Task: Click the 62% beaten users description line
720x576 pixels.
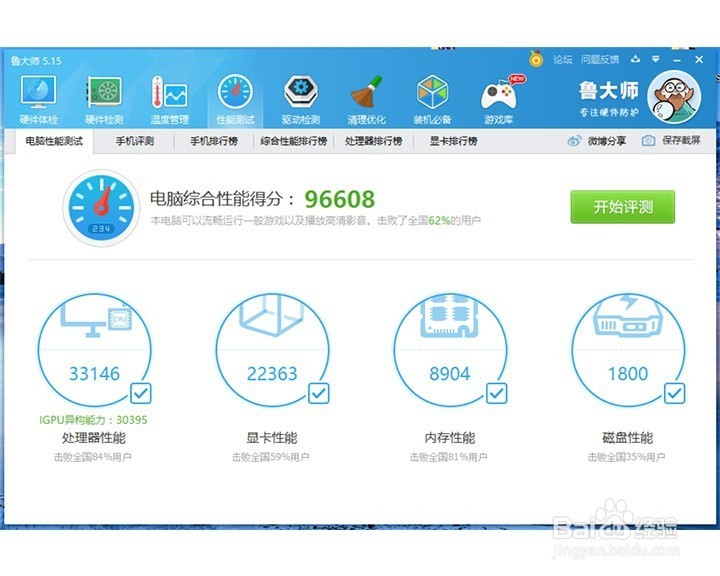Action: tap(315, 220)
